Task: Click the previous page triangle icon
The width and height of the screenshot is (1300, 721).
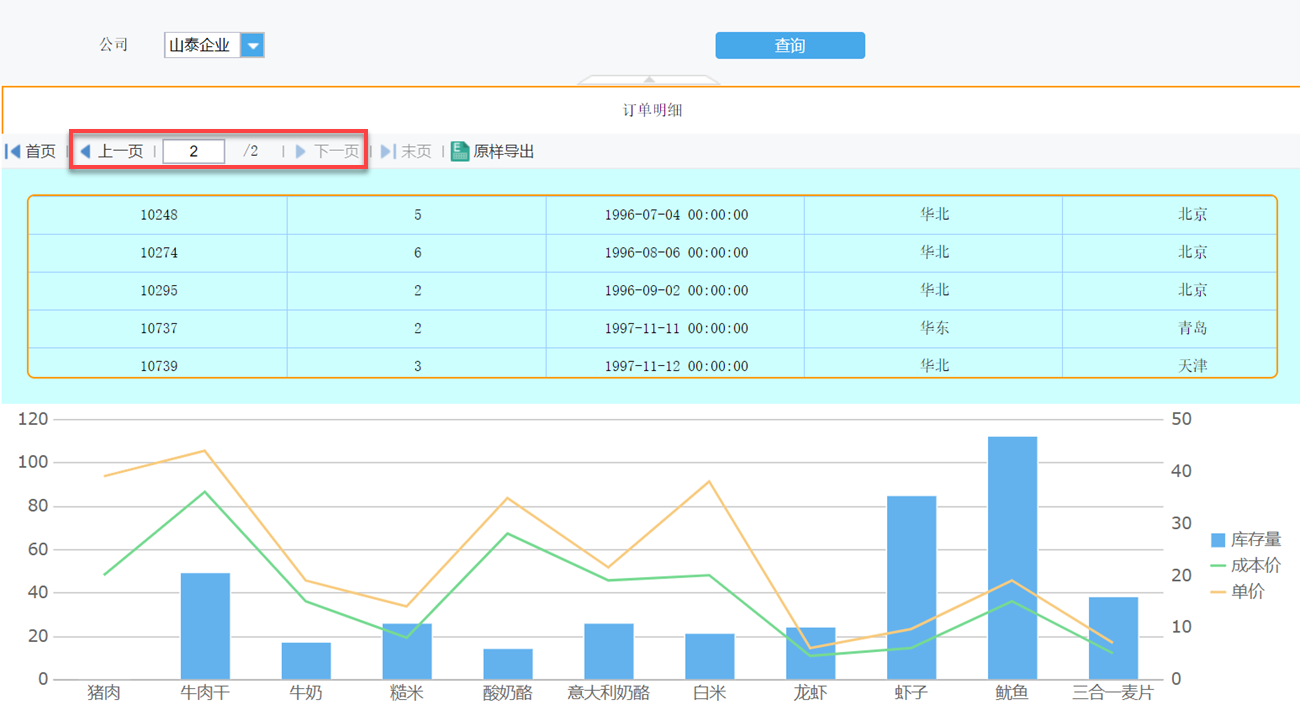Action: 85,151
